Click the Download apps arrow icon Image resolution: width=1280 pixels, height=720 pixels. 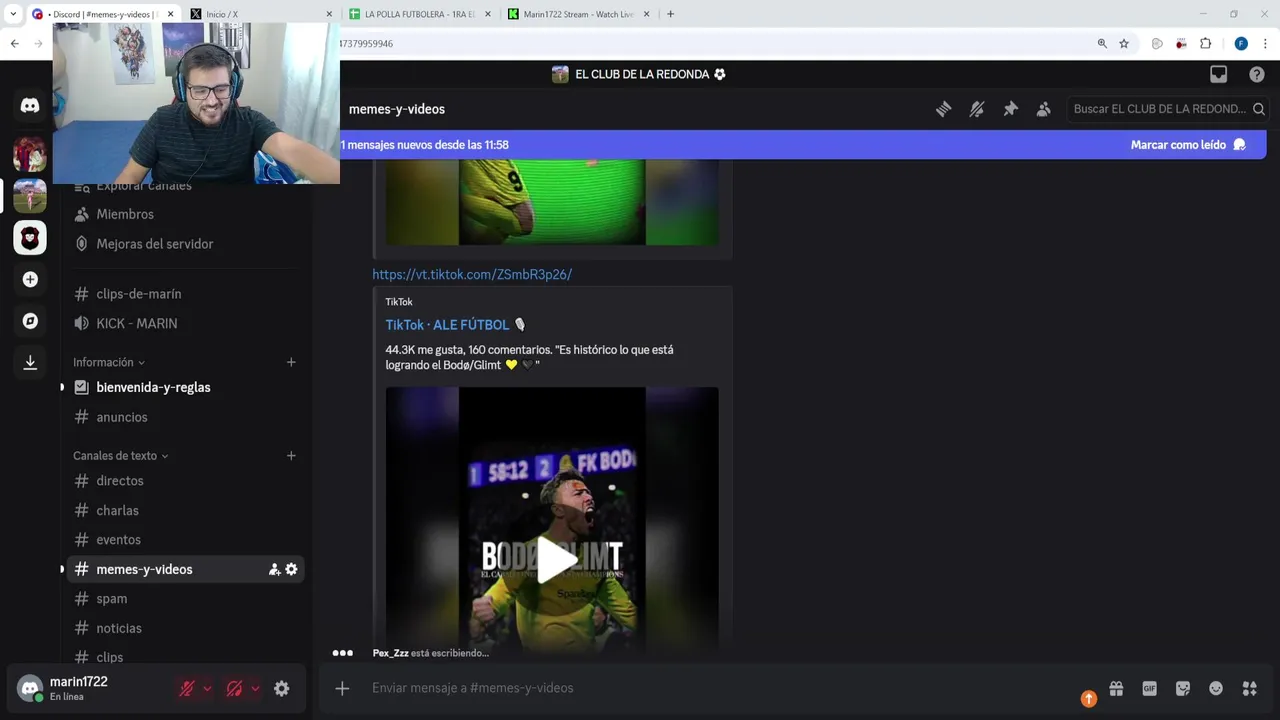(x=30, y=362)
